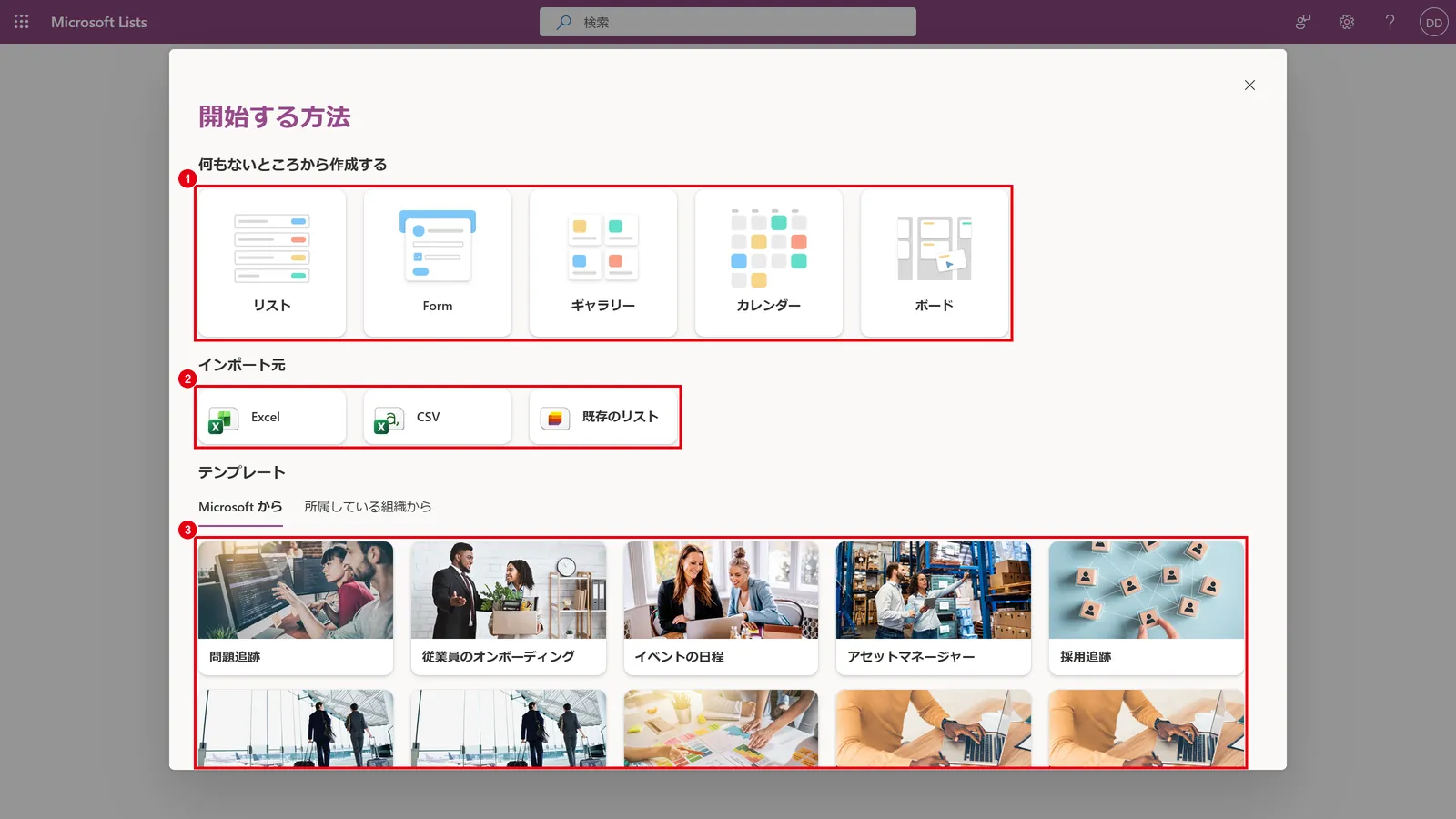1456x819 pixels.
Task: Click the Microsoft Lists title
Action: pos(99,22)
